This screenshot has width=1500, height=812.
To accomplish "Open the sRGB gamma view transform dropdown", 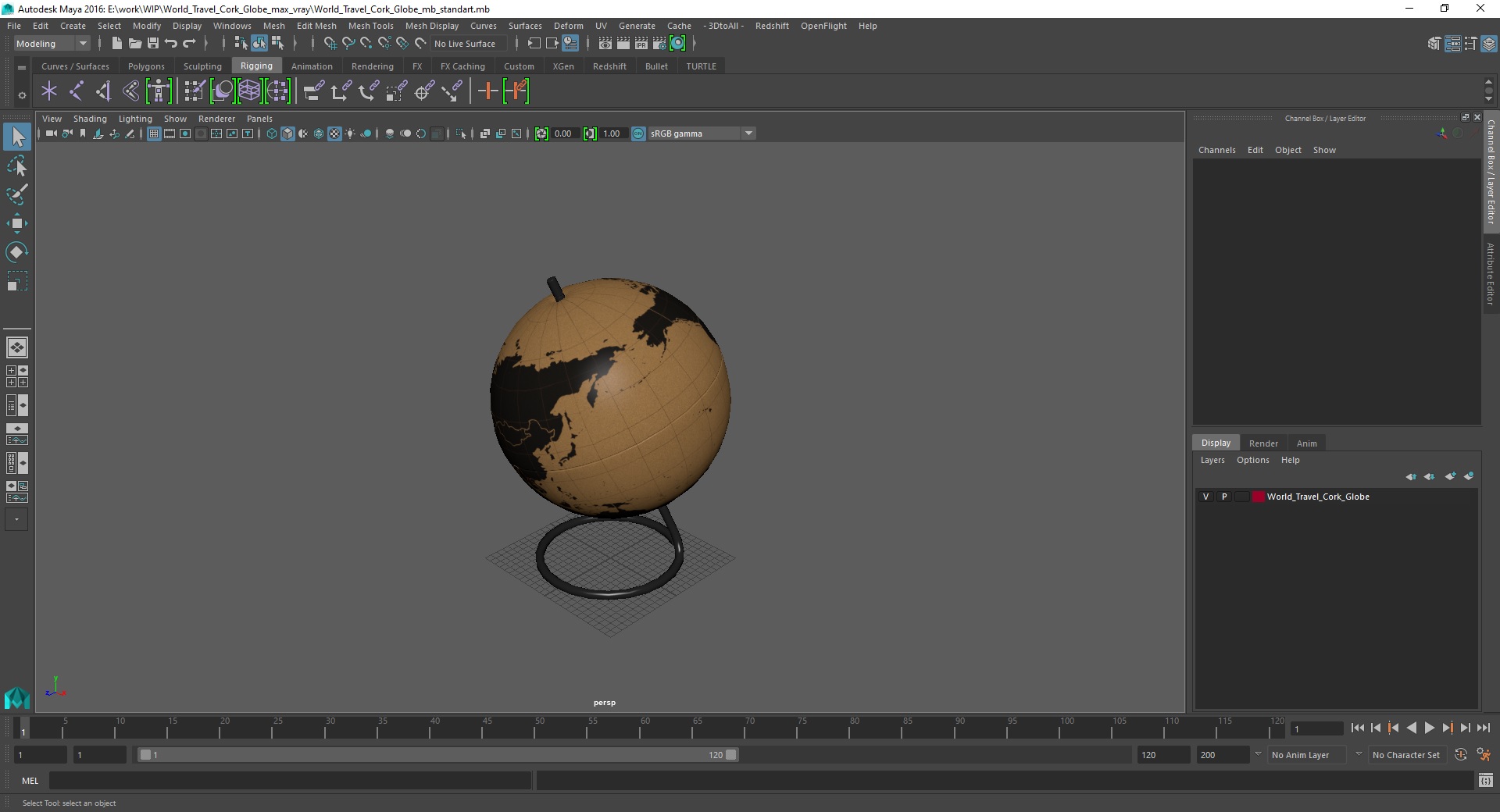I will tap(702, 134).
